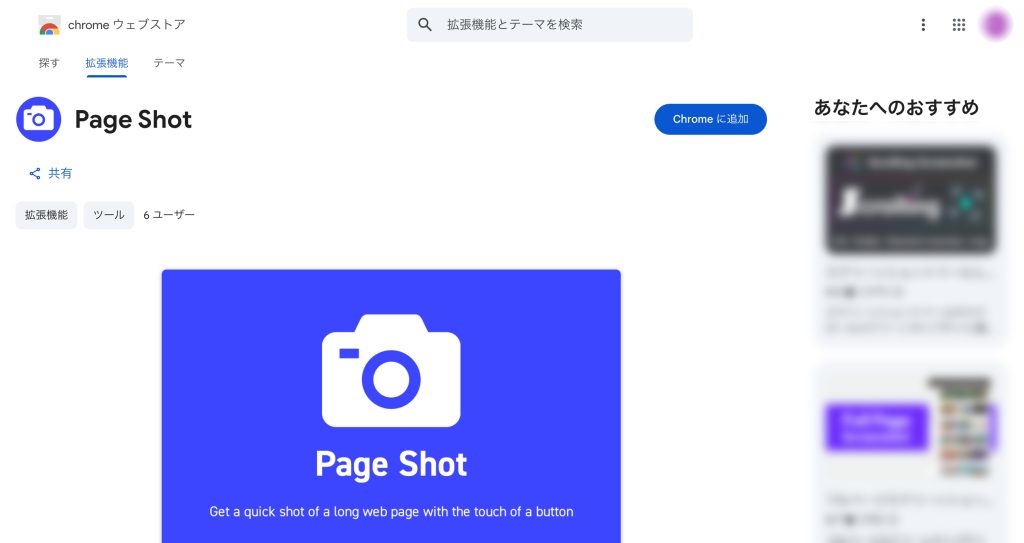Screen dimensions: 1024x543
Task: Click the Chrome に追加 button
Action: 711,120
